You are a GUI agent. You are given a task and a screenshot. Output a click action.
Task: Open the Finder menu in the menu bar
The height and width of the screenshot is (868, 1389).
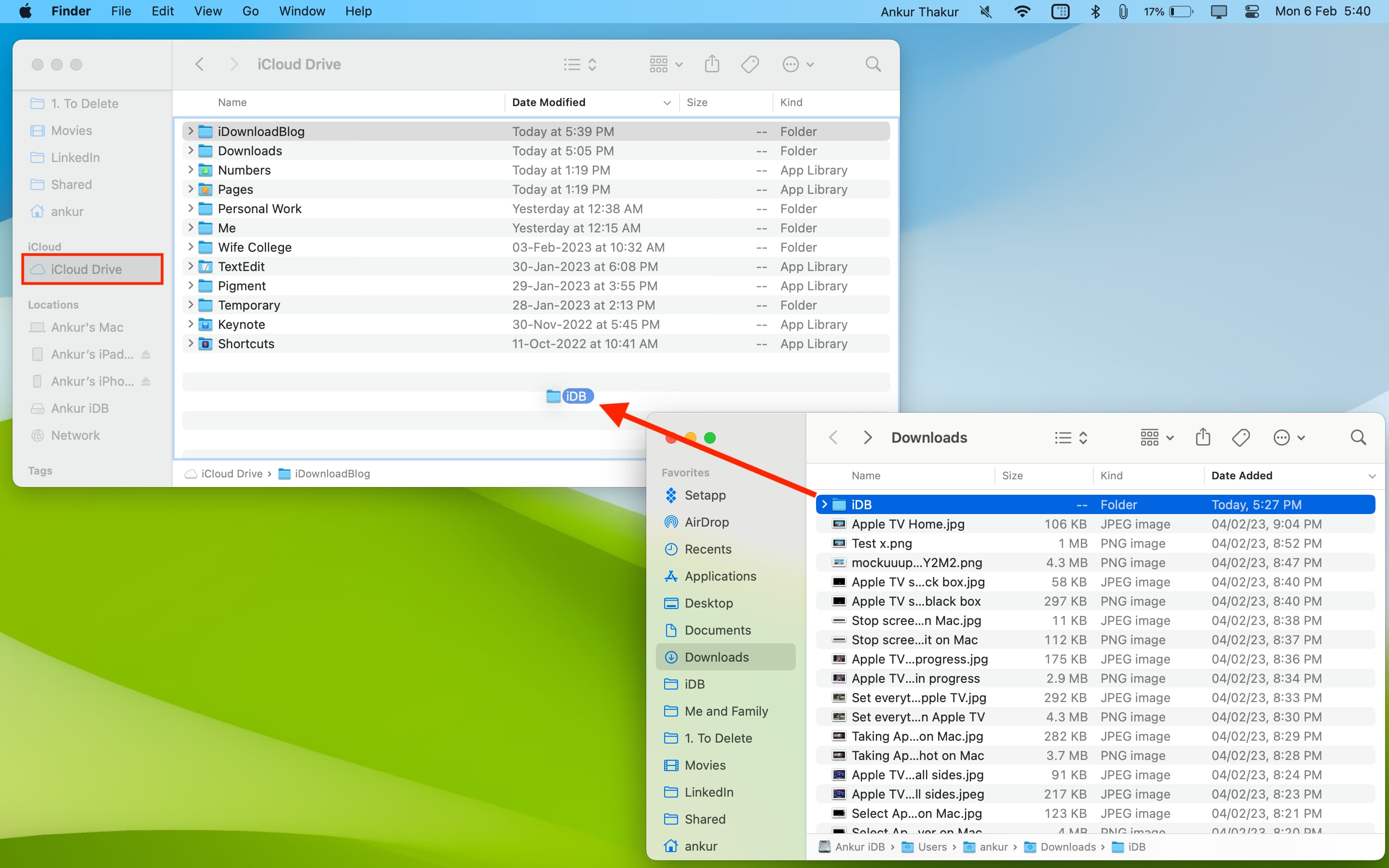tap(70, 12)
